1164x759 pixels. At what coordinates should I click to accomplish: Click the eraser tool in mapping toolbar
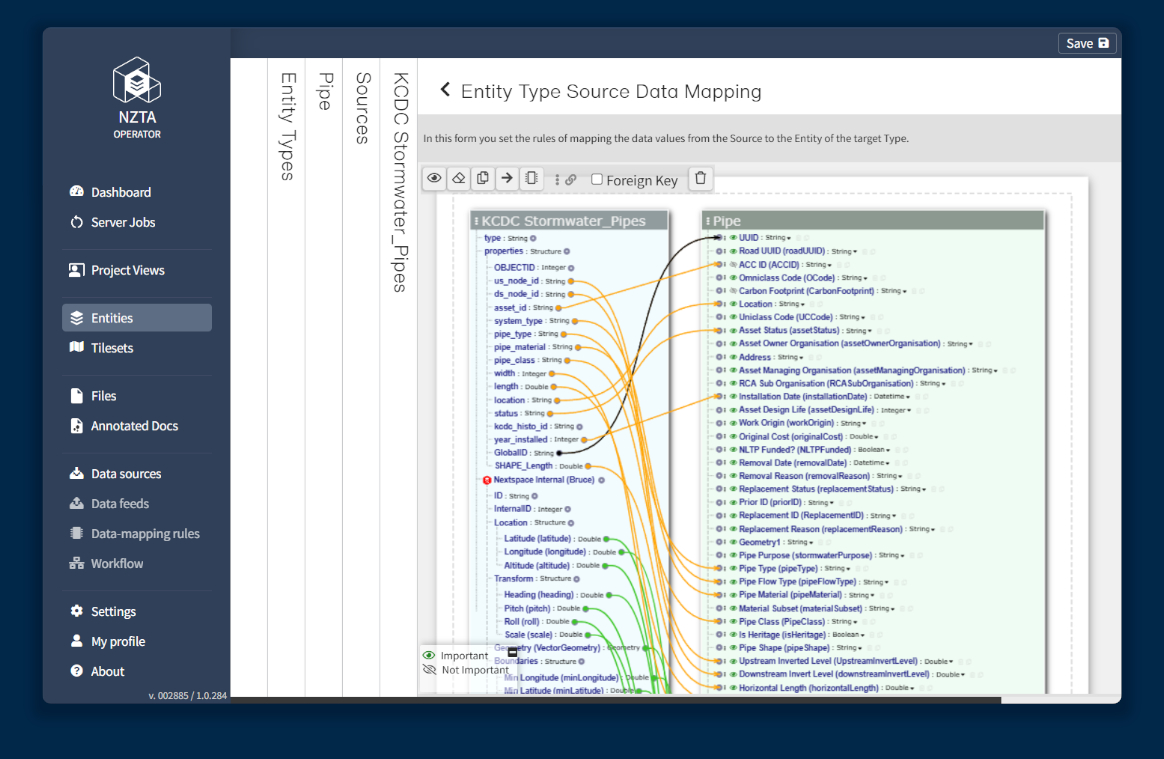pos(459,178)
